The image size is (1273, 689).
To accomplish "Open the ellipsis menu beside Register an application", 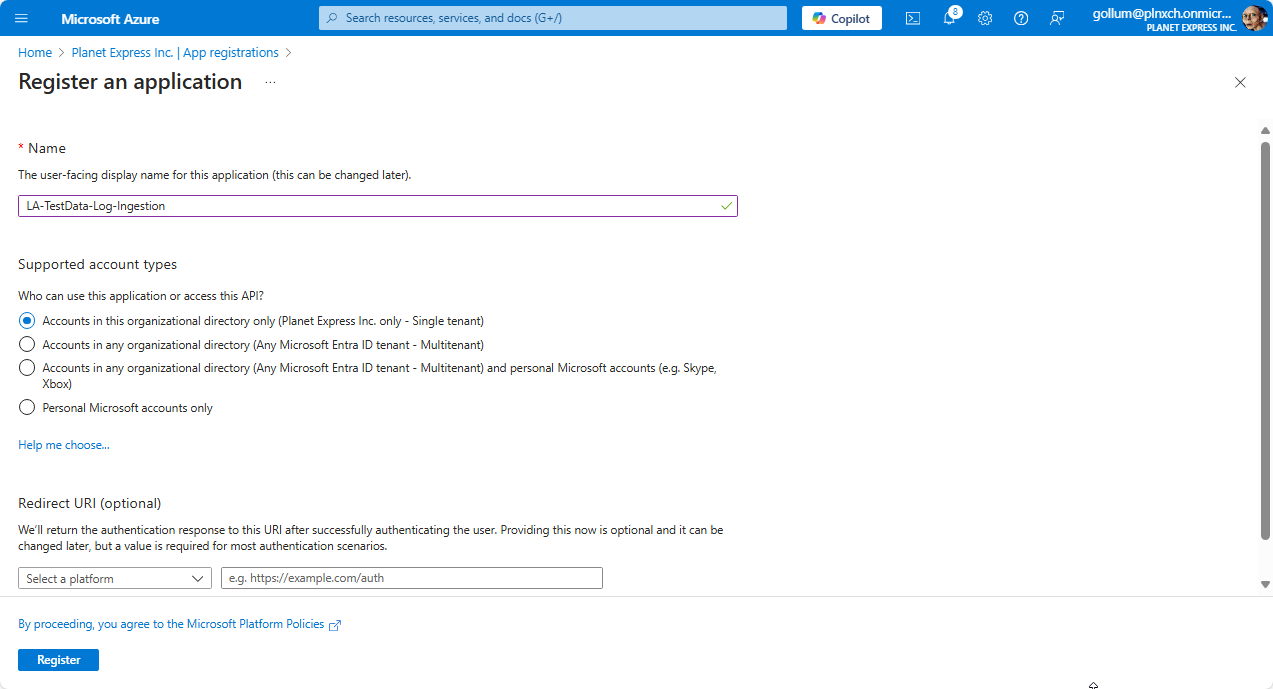I will tap(268, 83).
